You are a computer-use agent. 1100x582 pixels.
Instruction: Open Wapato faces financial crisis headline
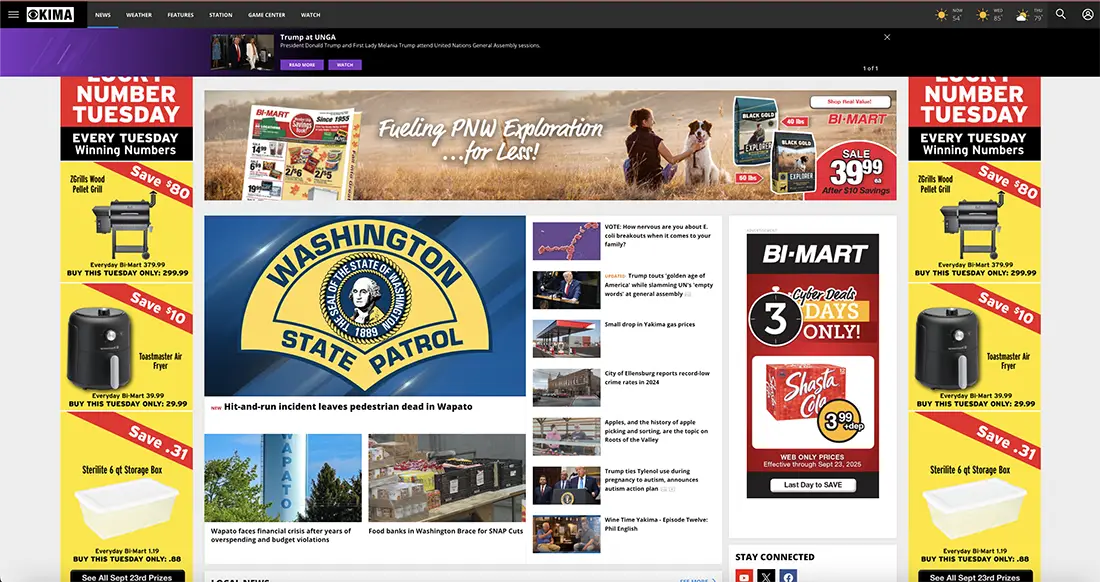pyautogui.click(x=281, y=535)
